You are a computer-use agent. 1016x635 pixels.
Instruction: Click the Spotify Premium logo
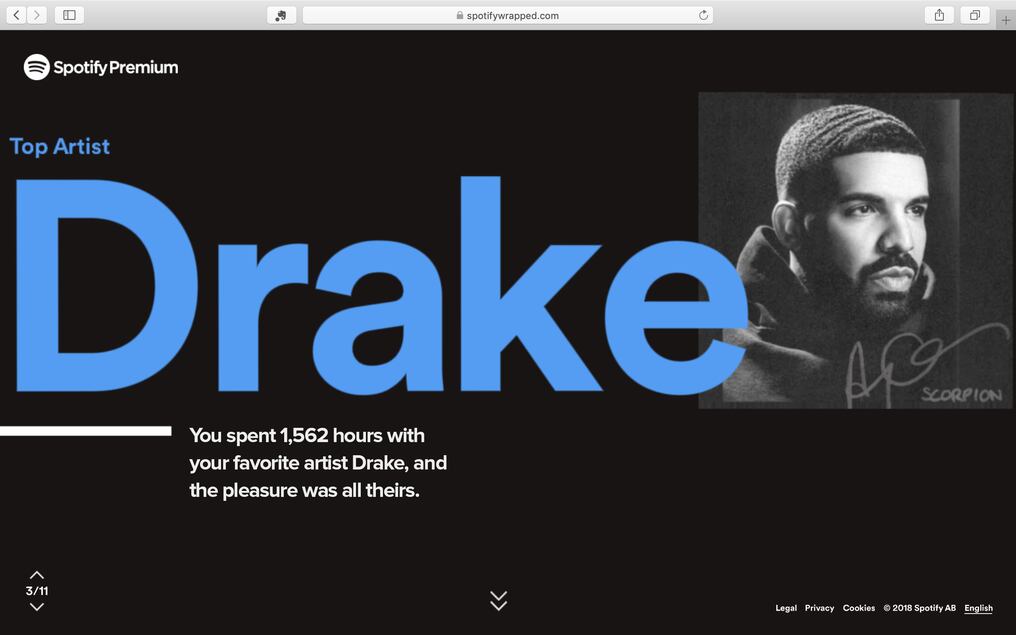pyautogui.click(x=101, y=67)
